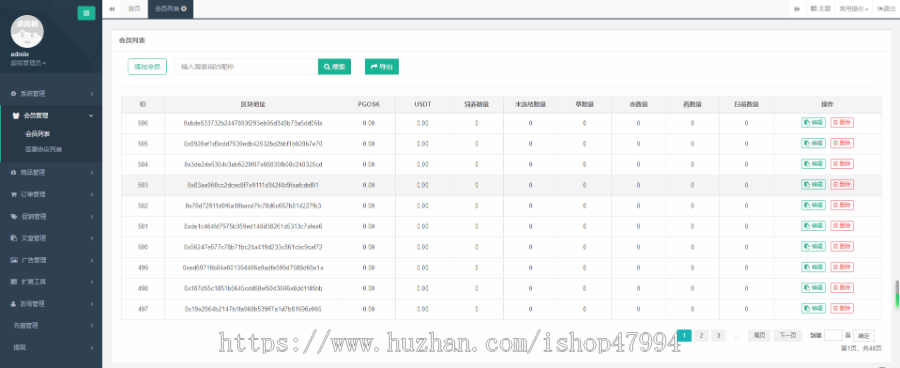Click the PGOSK column header
Screen dimensions: 900x368
tap(367, 104)
